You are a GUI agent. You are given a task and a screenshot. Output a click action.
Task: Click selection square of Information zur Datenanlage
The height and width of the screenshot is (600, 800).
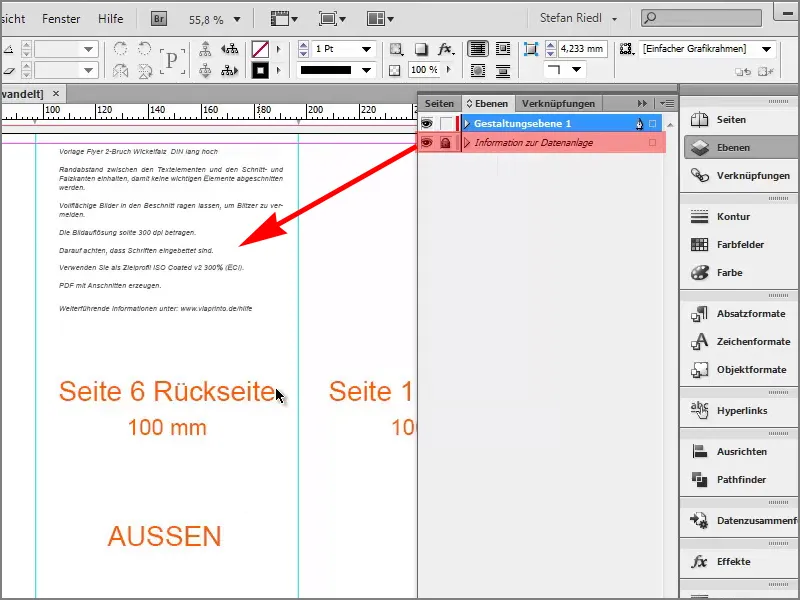click(653, 143)
